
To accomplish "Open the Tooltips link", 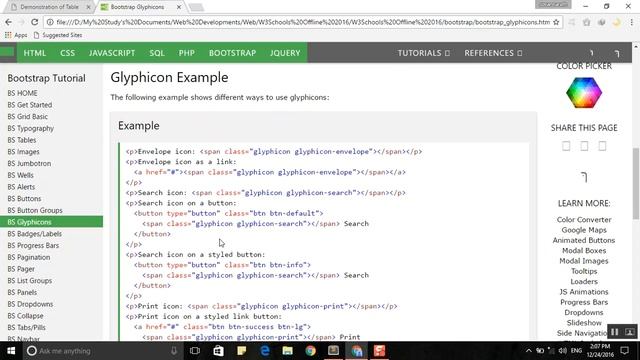I will [584, 271].
